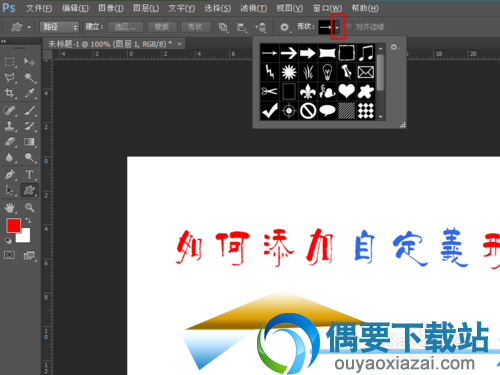Choose the talk bubble shape
The height and width of the screenshot is (375, 500).
tap(327, 110)
